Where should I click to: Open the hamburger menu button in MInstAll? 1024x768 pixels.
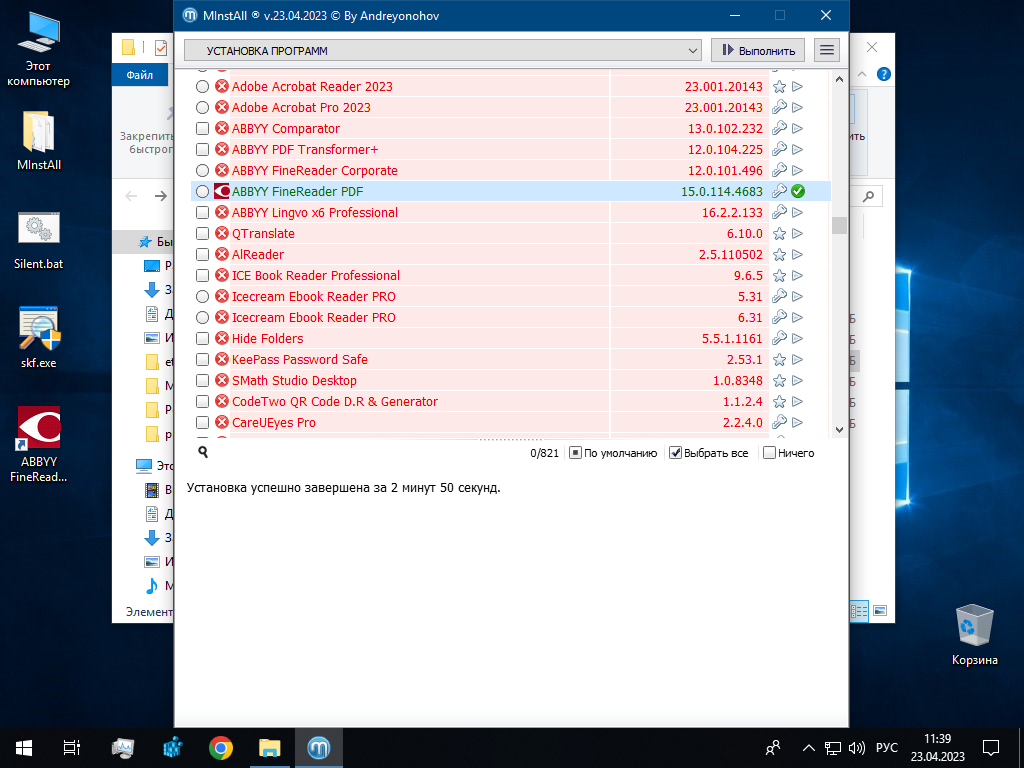[x=827, y=50]
